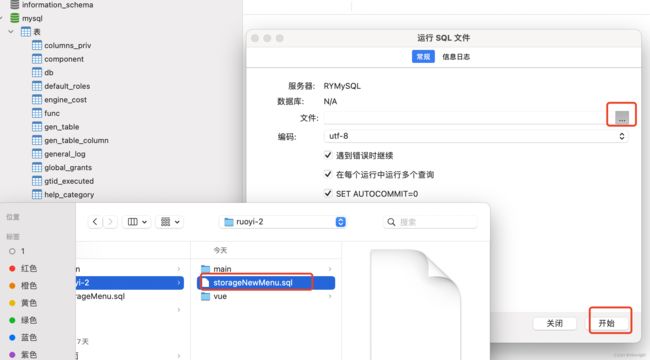Select the gen_table table icon

37,126
